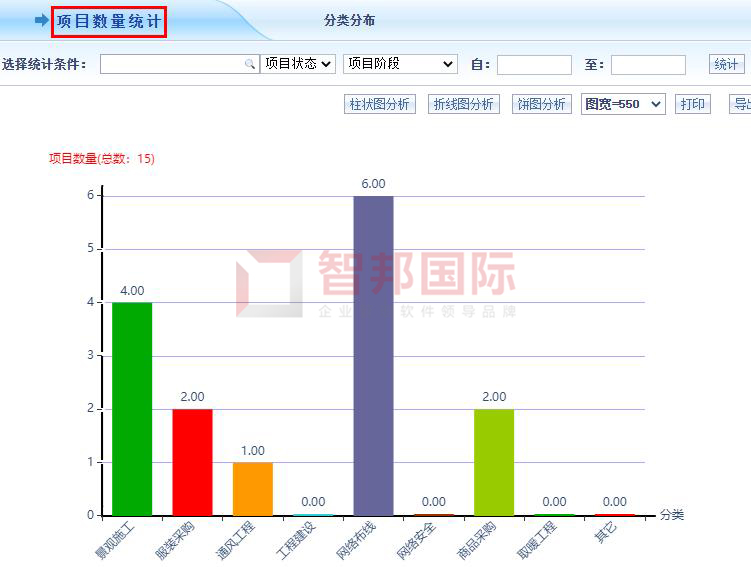The height and width of the screenshot is (567, 751).
Task: Switch to the 分类分布 tab
Action: tap(349, 21)
